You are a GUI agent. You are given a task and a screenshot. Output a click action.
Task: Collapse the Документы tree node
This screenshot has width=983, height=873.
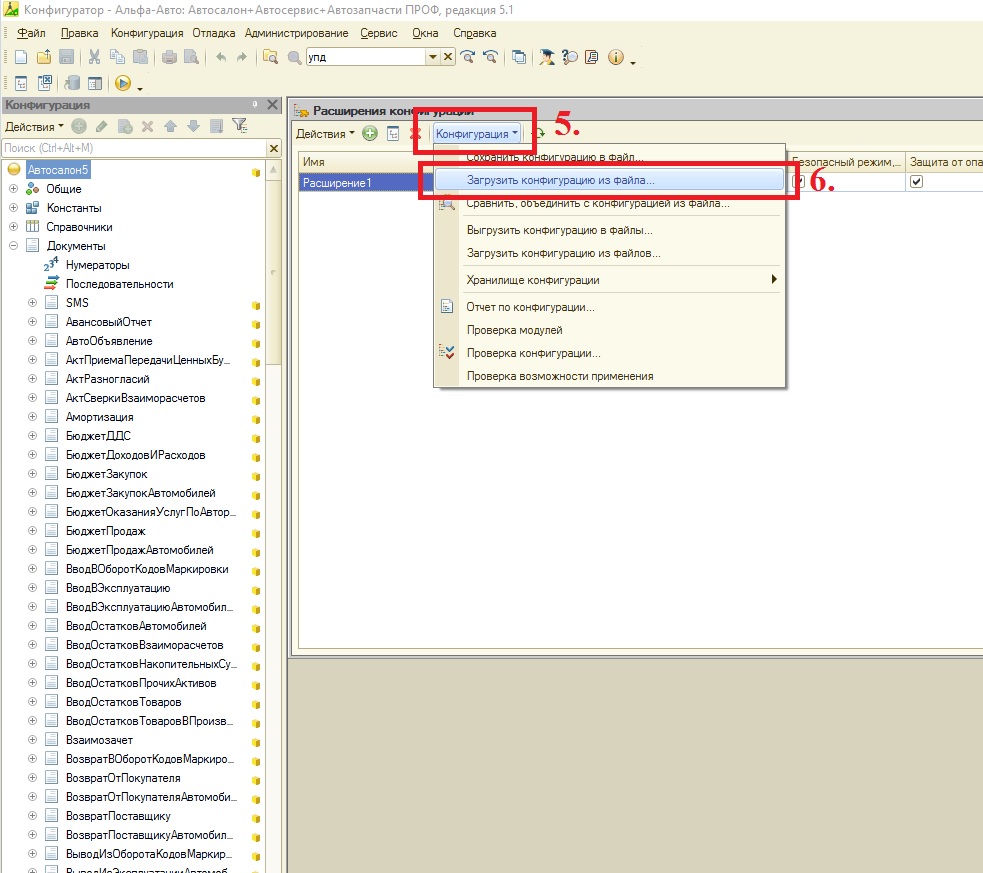click(14, 246)
